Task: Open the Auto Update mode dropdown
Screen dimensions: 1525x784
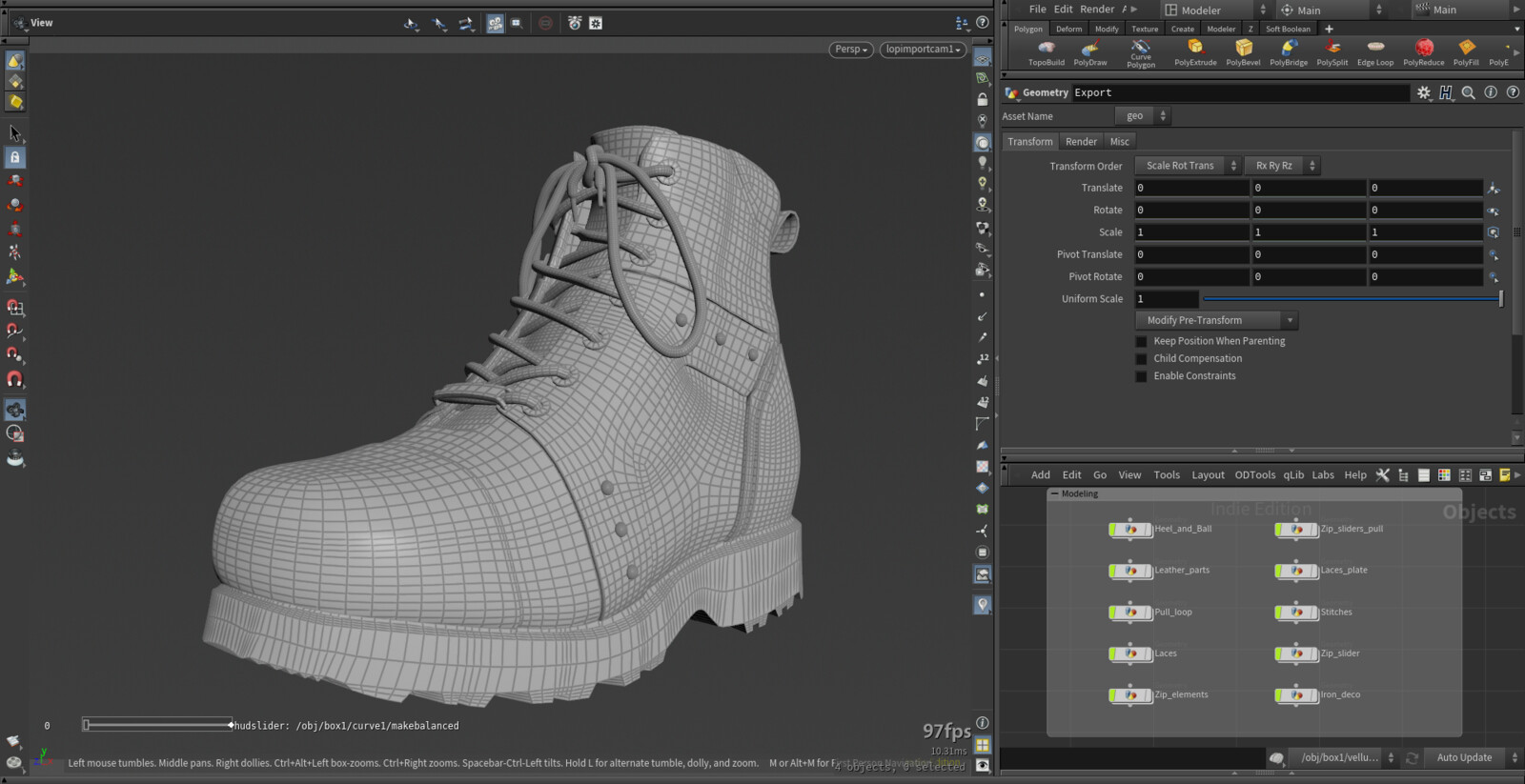Action: point(1474,757)
